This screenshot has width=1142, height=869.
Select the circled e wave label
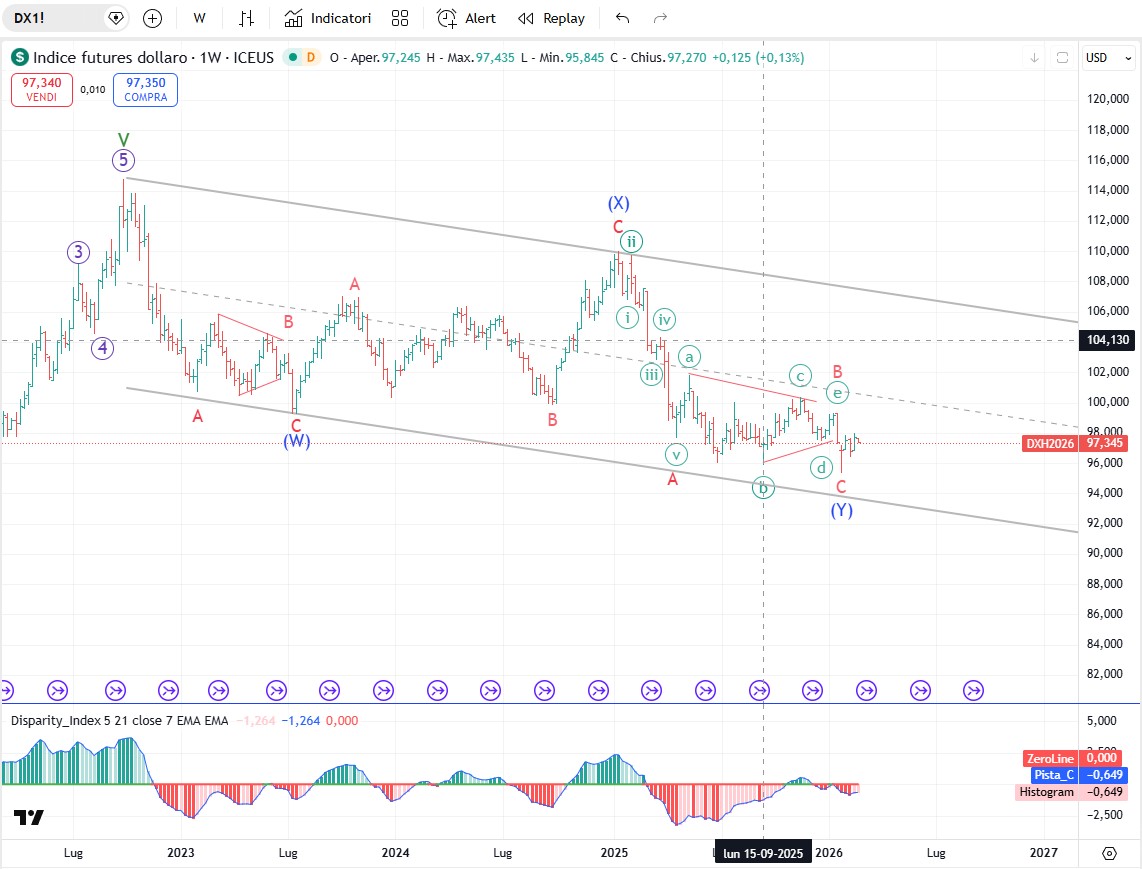pyautogui.click(x=838, y=393)
